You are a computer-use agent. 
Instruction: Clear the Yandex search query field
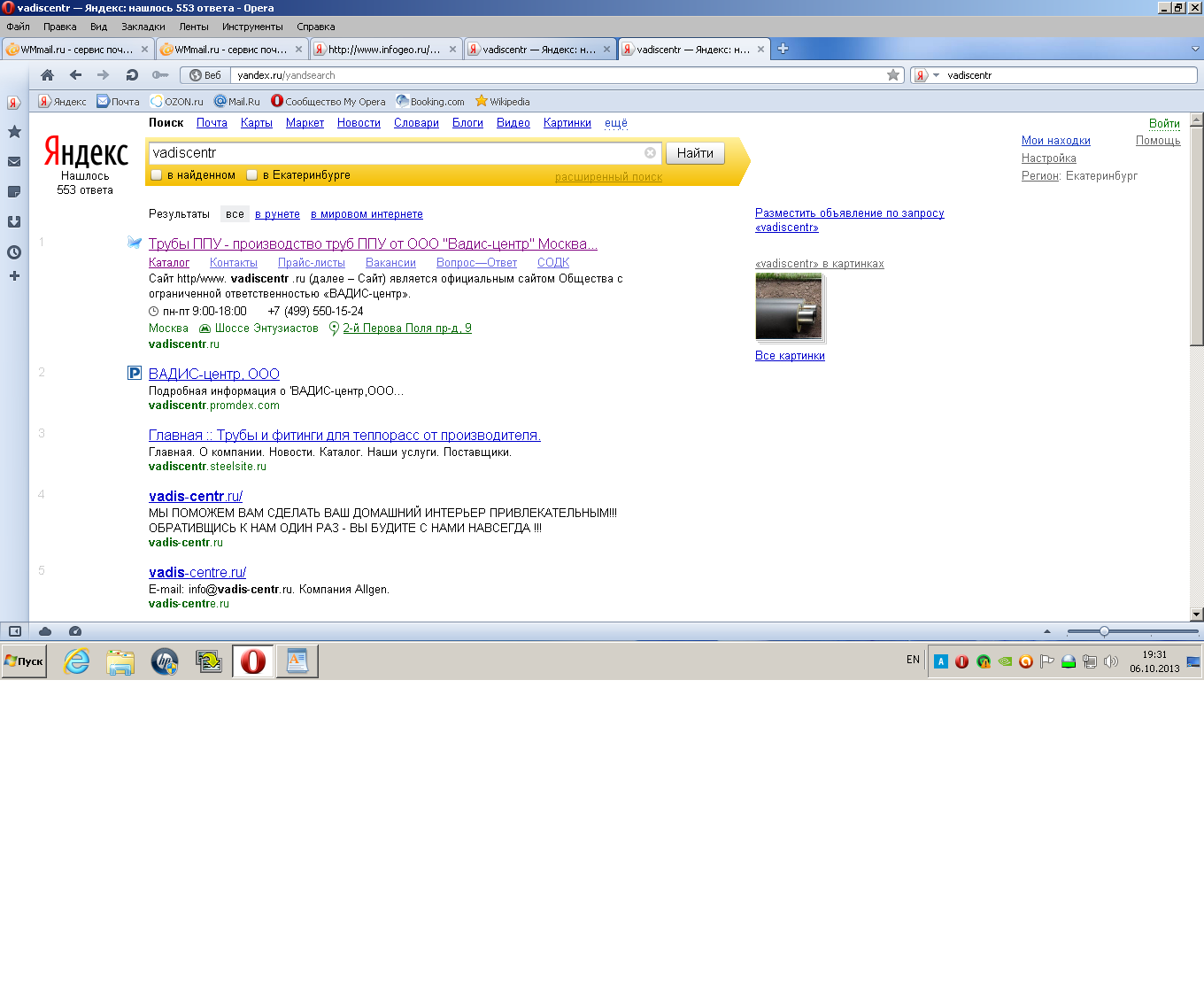click(650, 153)
